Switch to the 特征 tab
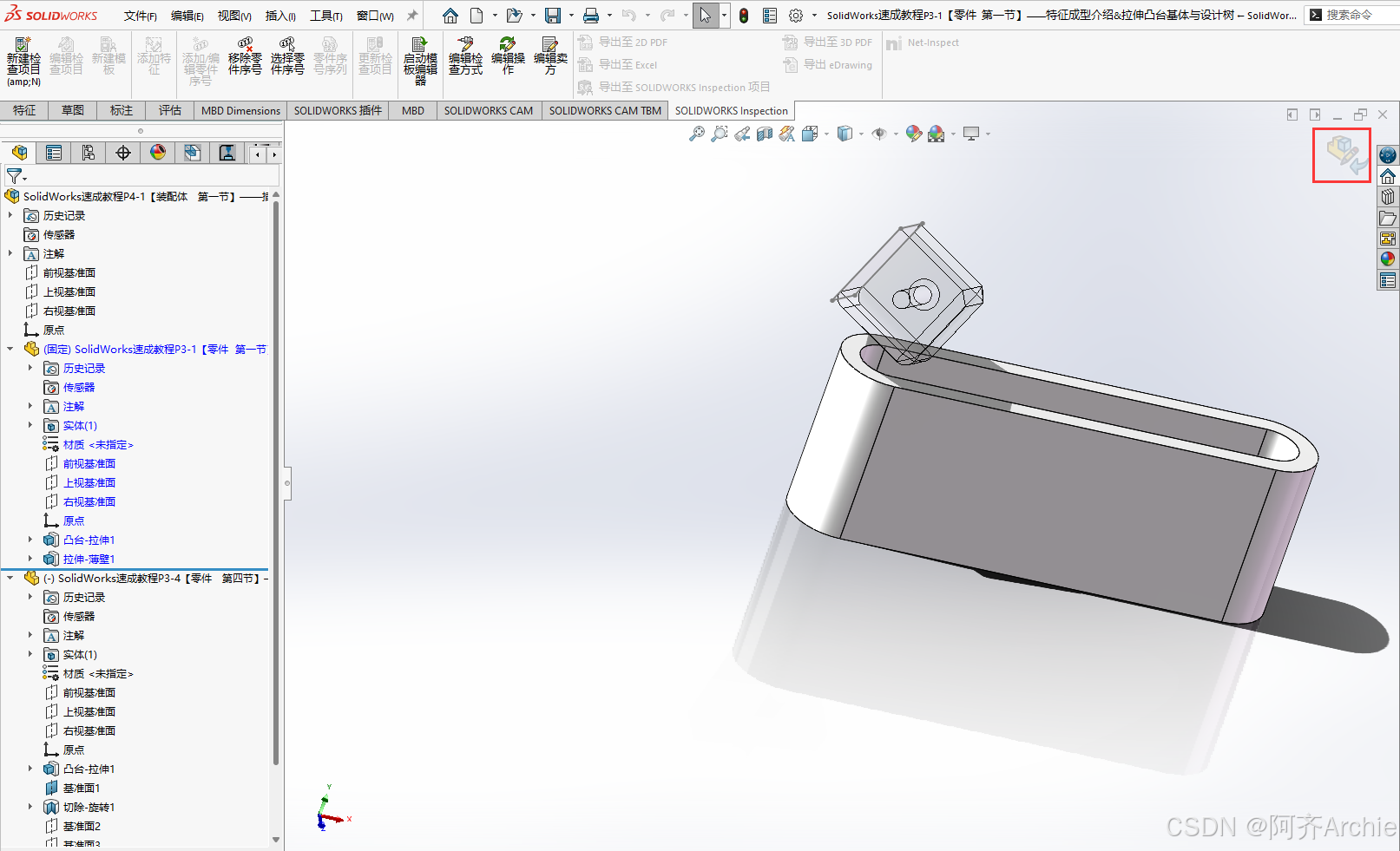This screenshot has width=1400, height=851. 24,110
